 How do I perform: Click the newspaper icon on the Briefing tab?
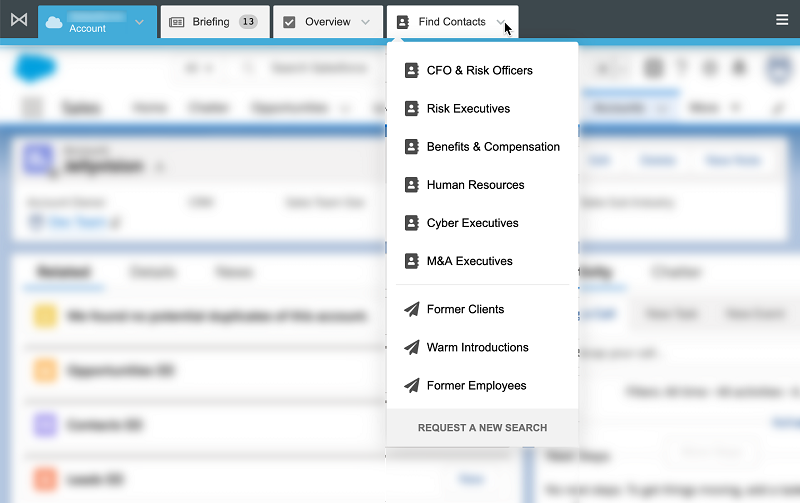pyautogui.click(x=177, y=22)
